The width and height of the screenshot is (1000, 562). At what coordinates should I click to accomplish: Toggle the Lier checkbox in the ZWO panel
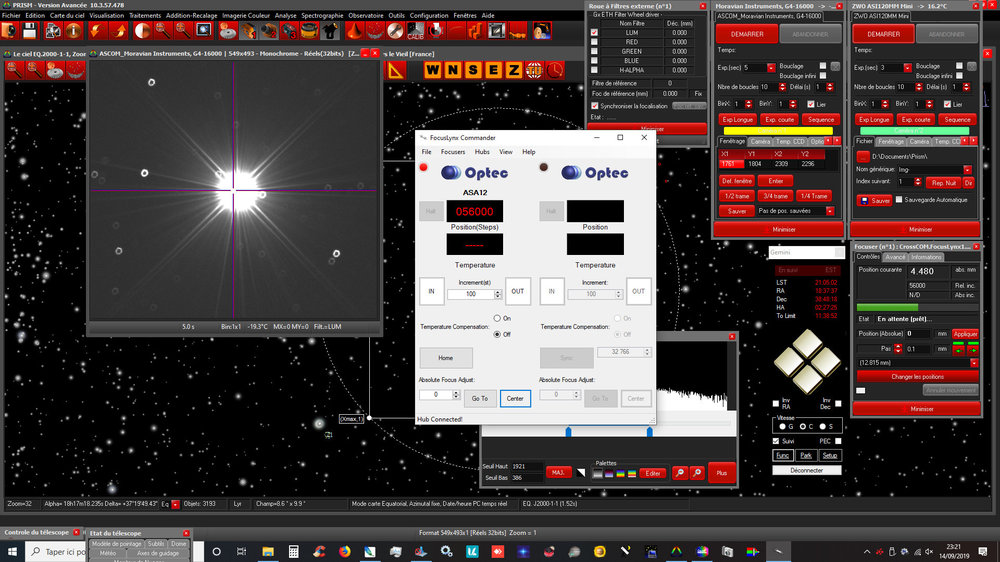(x=948, y=104)
